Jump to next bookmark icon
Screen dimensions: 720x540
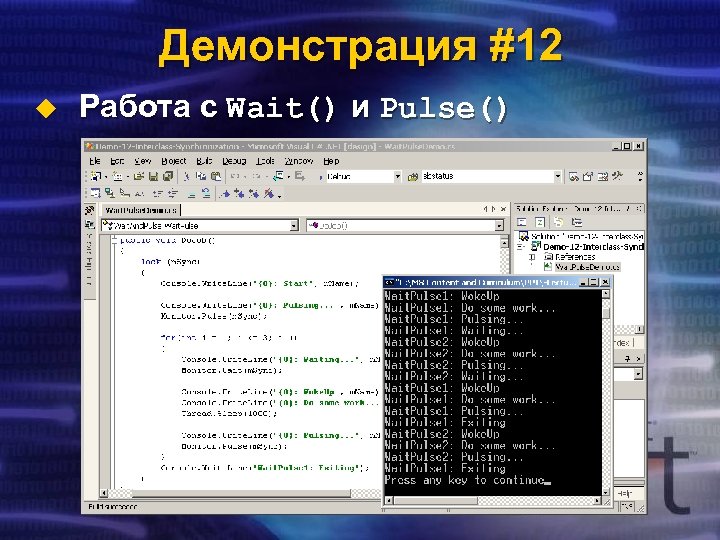(239, 194)
